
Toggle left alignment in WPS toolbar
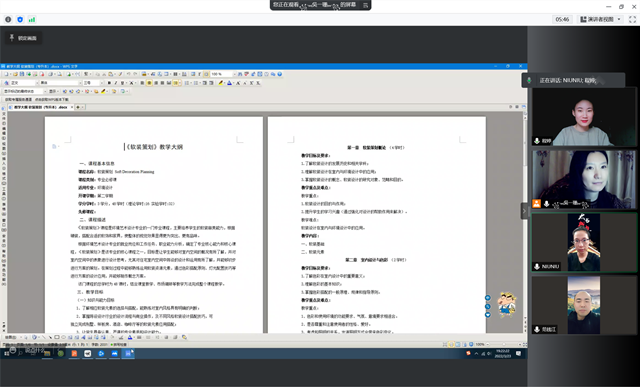click(x=142, y=83)
